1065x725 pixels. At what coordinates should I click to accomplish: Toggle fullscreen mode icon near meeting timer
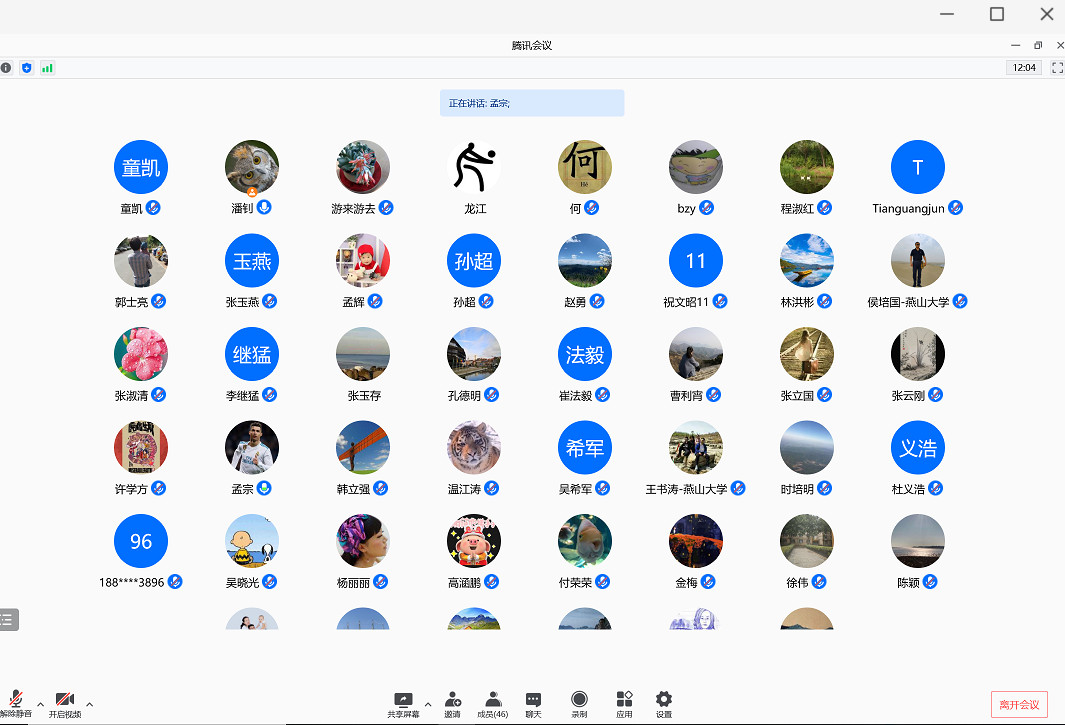[x=1057, y=68]
